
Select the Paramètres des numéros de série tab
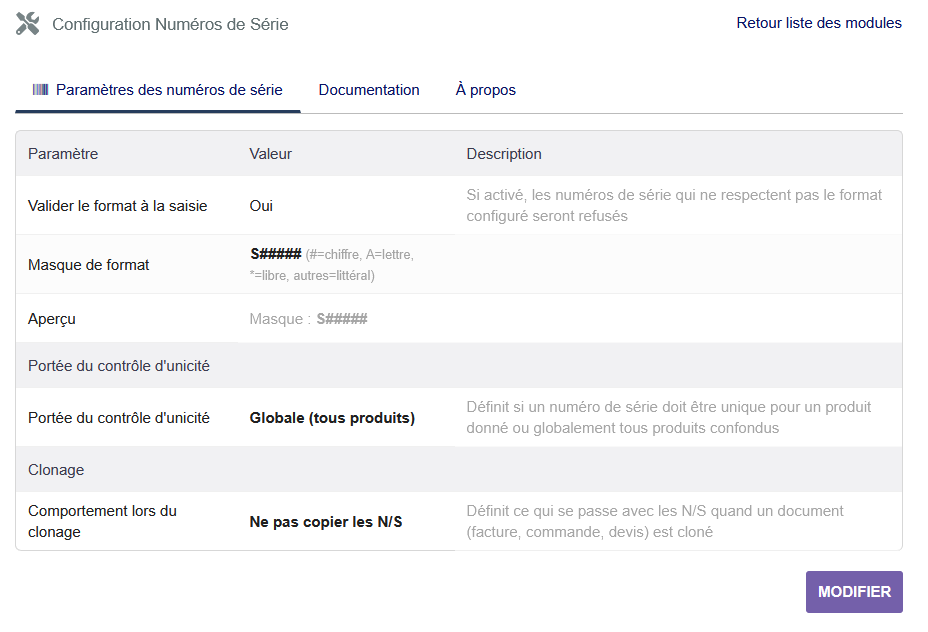pos(168,90)
